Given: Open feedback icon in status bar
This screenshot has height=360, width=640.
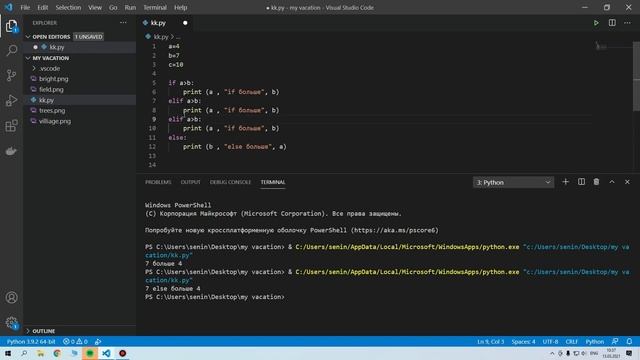Looking at the screenshot, I should 615,341.
